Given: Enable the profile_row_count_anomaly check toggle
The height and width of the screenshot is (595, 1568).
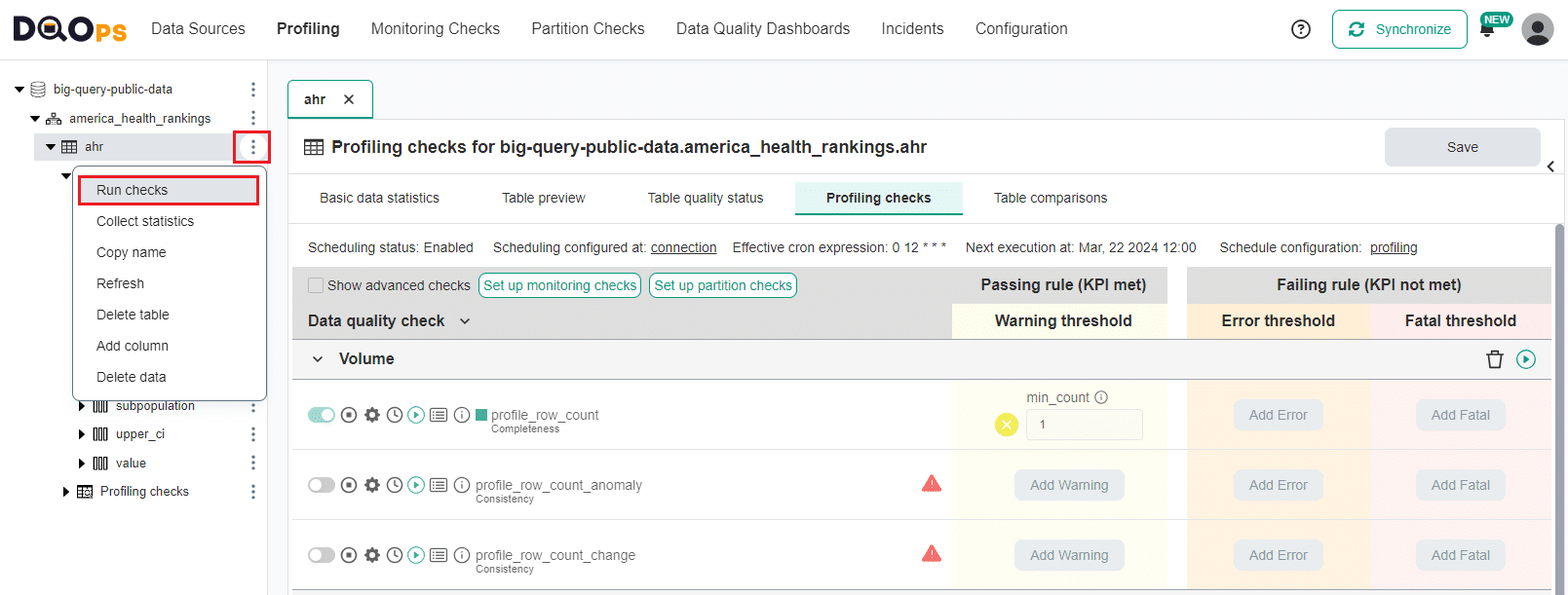Looking at the screenshot, I should [322, 485].
